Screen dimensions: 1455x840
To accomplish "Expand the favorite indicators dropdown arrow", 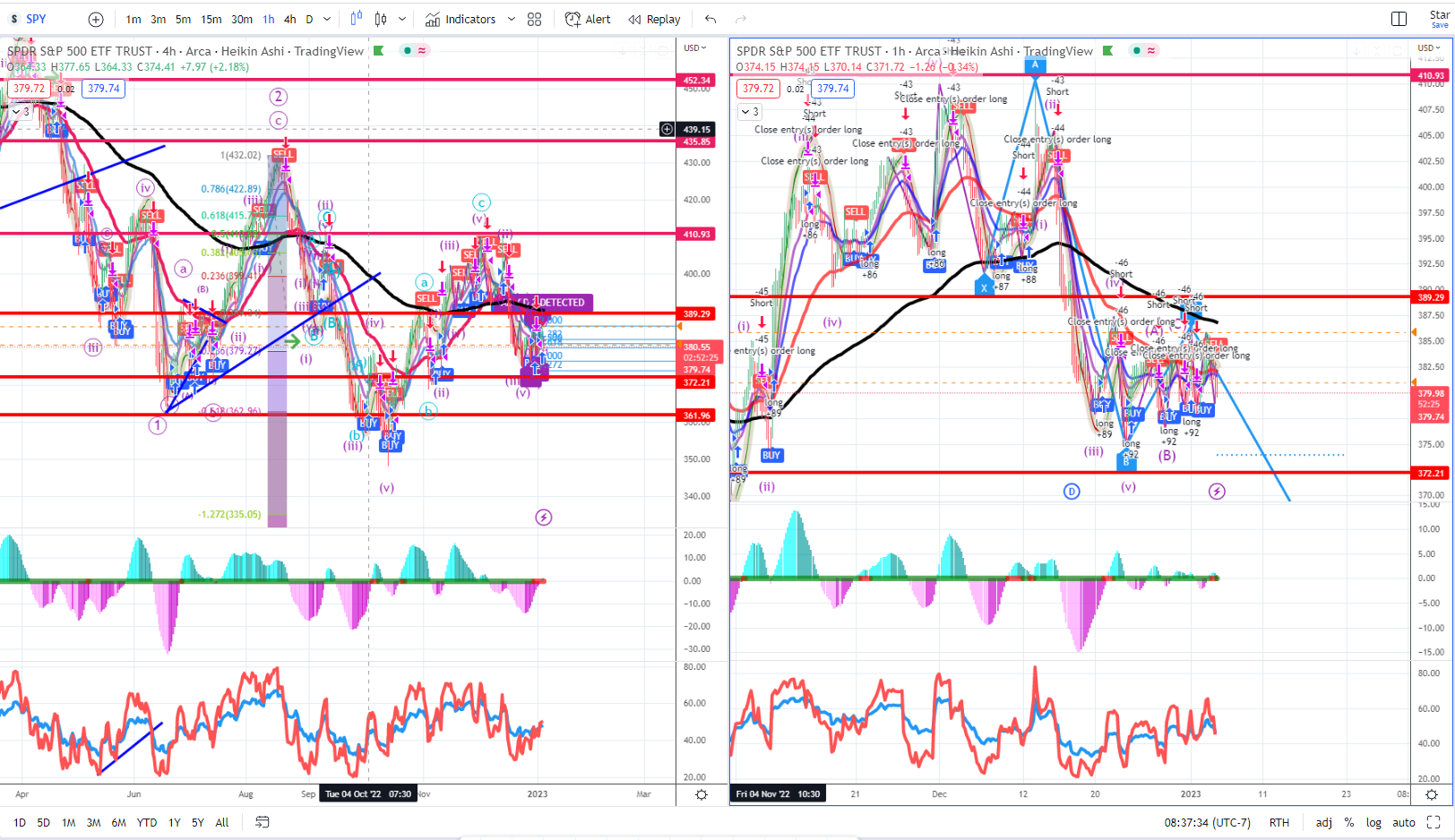I will coord(512,19).
